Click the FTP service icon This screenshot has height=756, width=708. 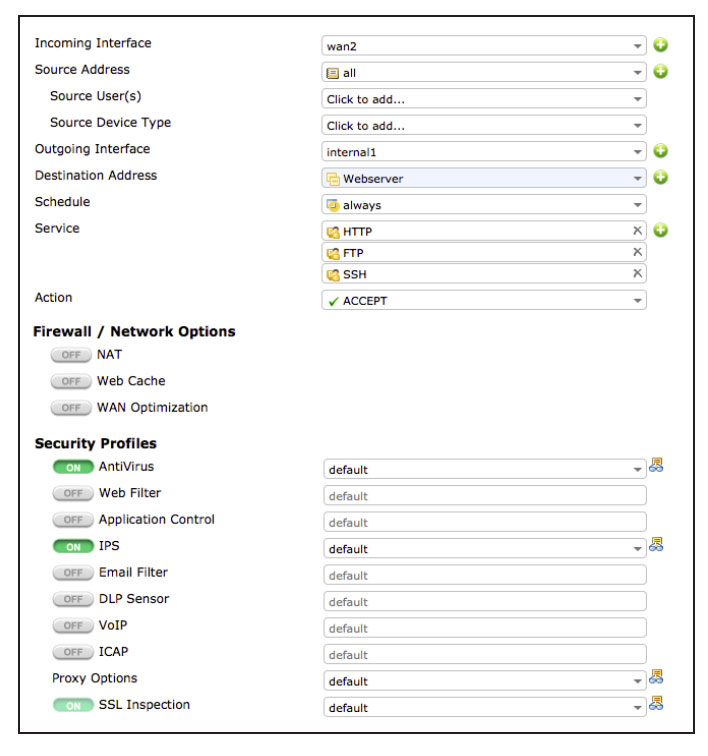point(333,253)
